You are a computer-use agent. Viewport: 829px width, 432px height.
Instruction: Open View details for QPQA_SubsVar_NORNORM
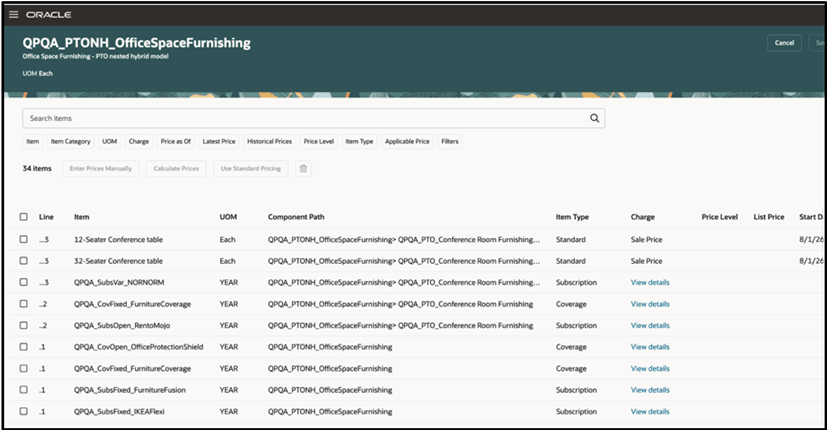point(650,282)
